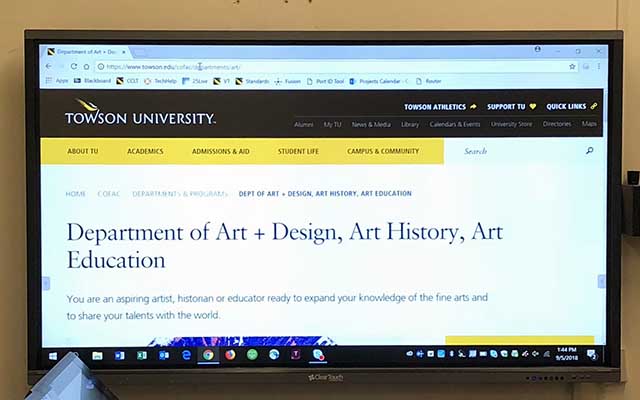
Task: Open File Explorer from the taskbar
Action: click(x=97, y=356)
